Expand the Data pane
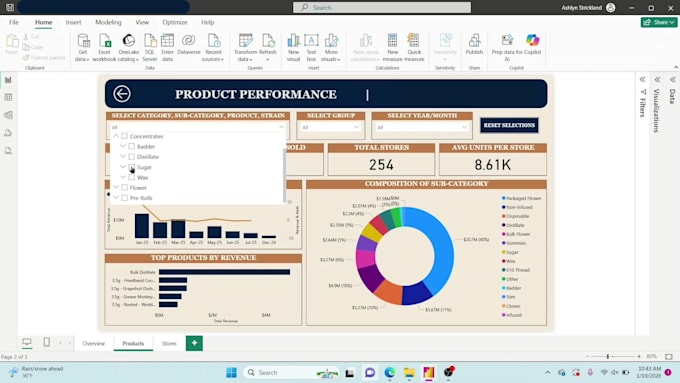Image resolution: width=680 pixels, height=383 pixels. (x=673, y=79)
